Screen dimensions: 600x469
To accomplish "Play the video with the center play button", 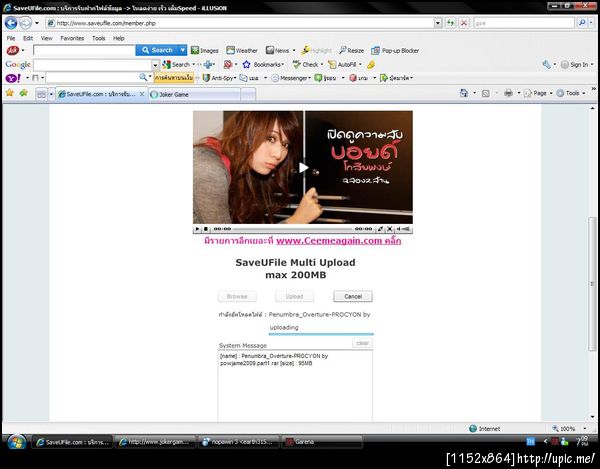I will coord(303,167).
